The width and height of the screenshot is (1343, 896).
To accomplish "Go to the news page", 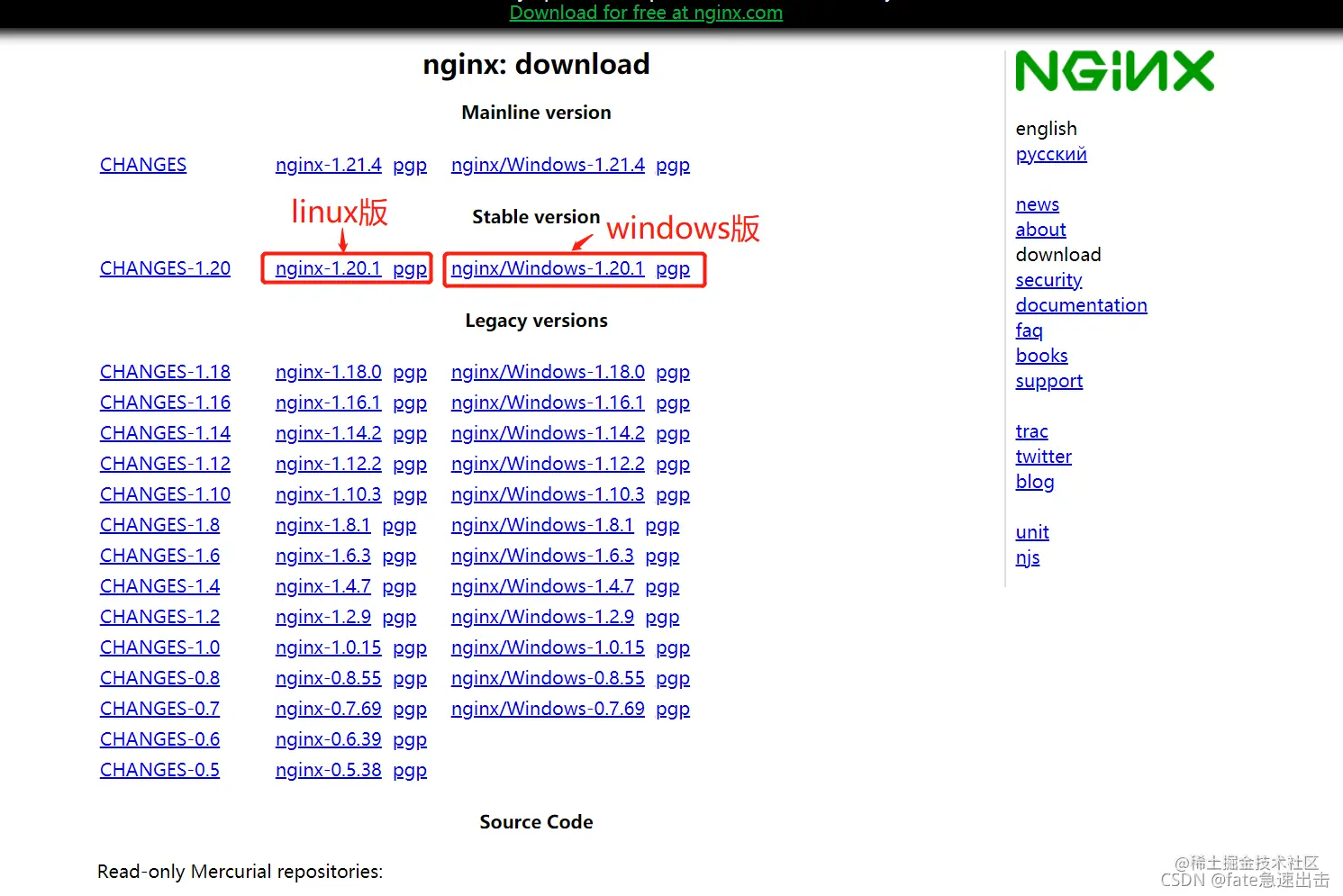I will [x=1038, y=204].
